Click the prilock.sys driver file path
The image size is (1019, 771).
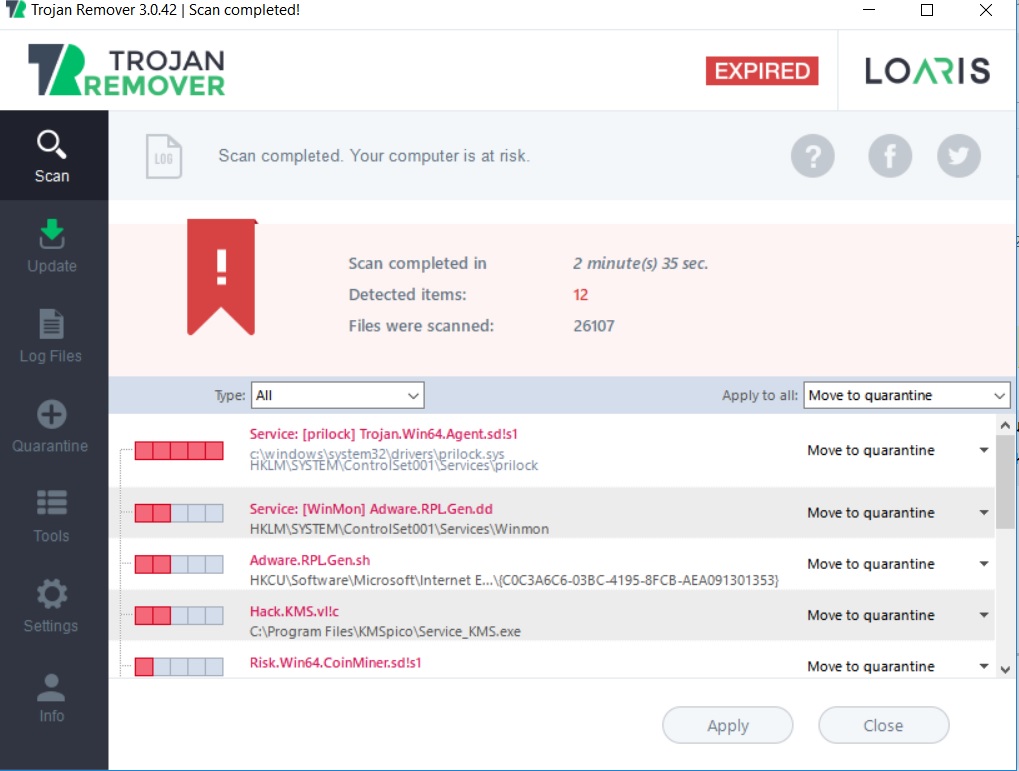(377, 453)
